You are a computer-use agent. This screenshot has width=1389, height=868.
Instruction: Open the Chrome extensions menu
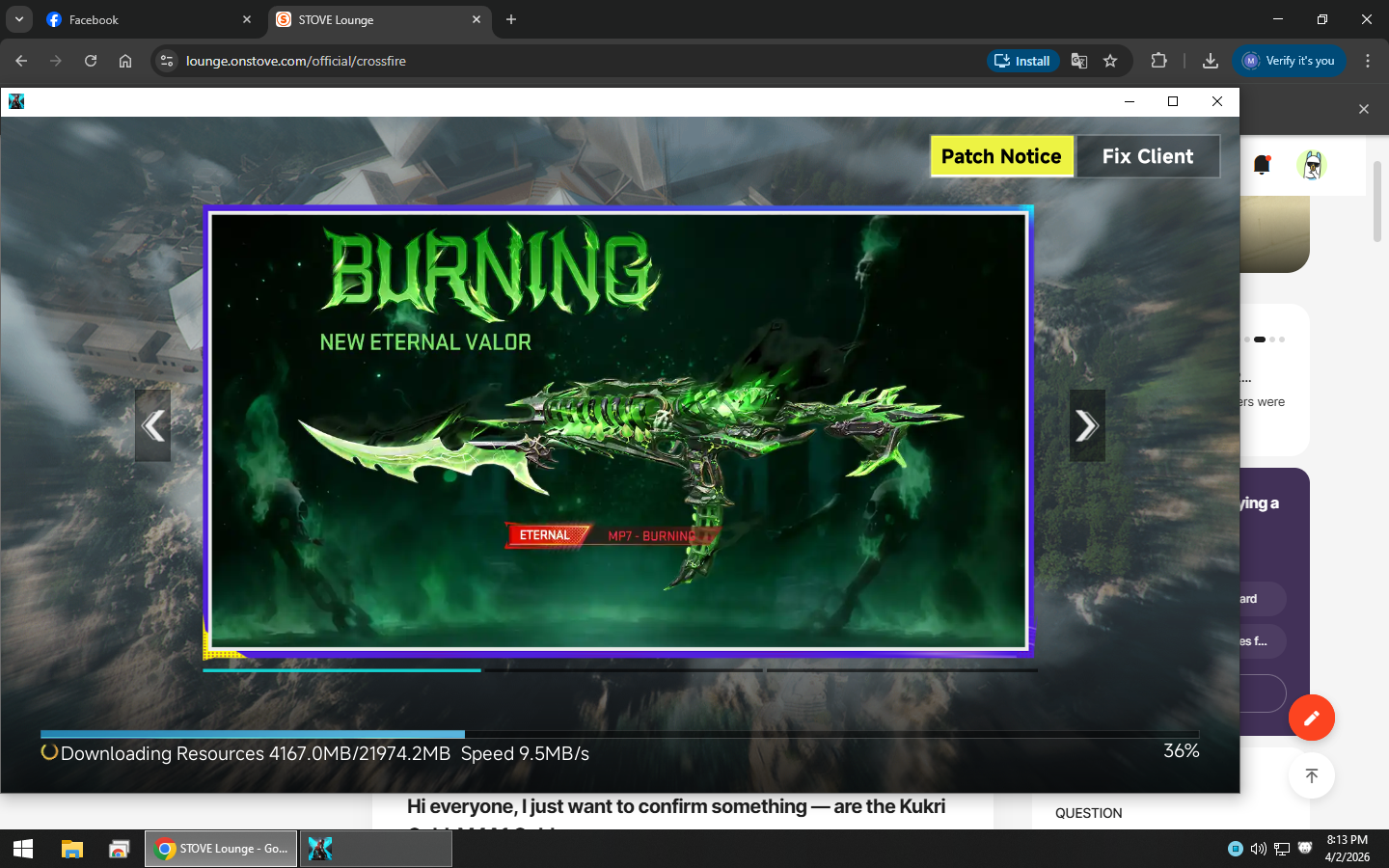pyautogui.click(x=1158, y=61)
